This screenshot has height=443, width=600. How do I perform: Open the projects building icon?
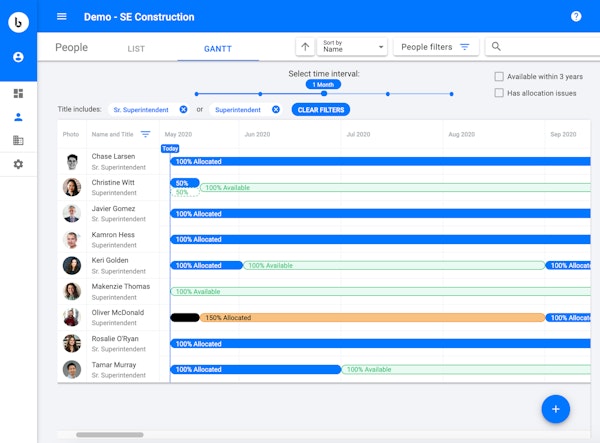(x=18, y=141)
